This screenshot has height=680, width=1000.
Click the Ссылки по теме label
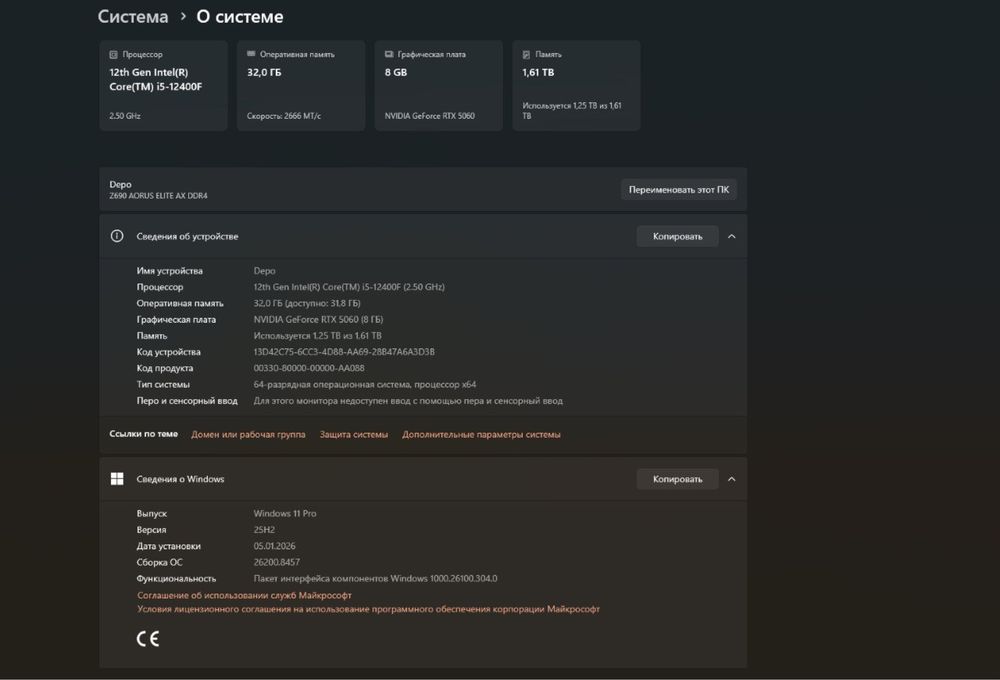click(x=143, y=434)
